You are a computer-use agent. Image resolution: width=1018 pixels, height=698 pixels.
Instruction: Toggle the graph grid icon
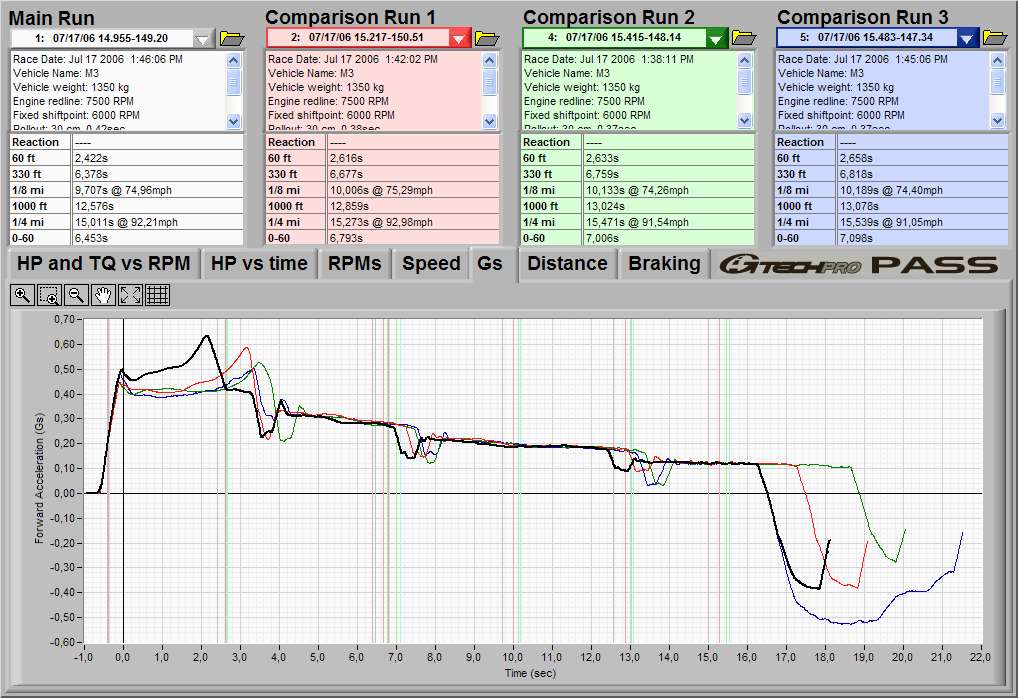tap(157, 295)
